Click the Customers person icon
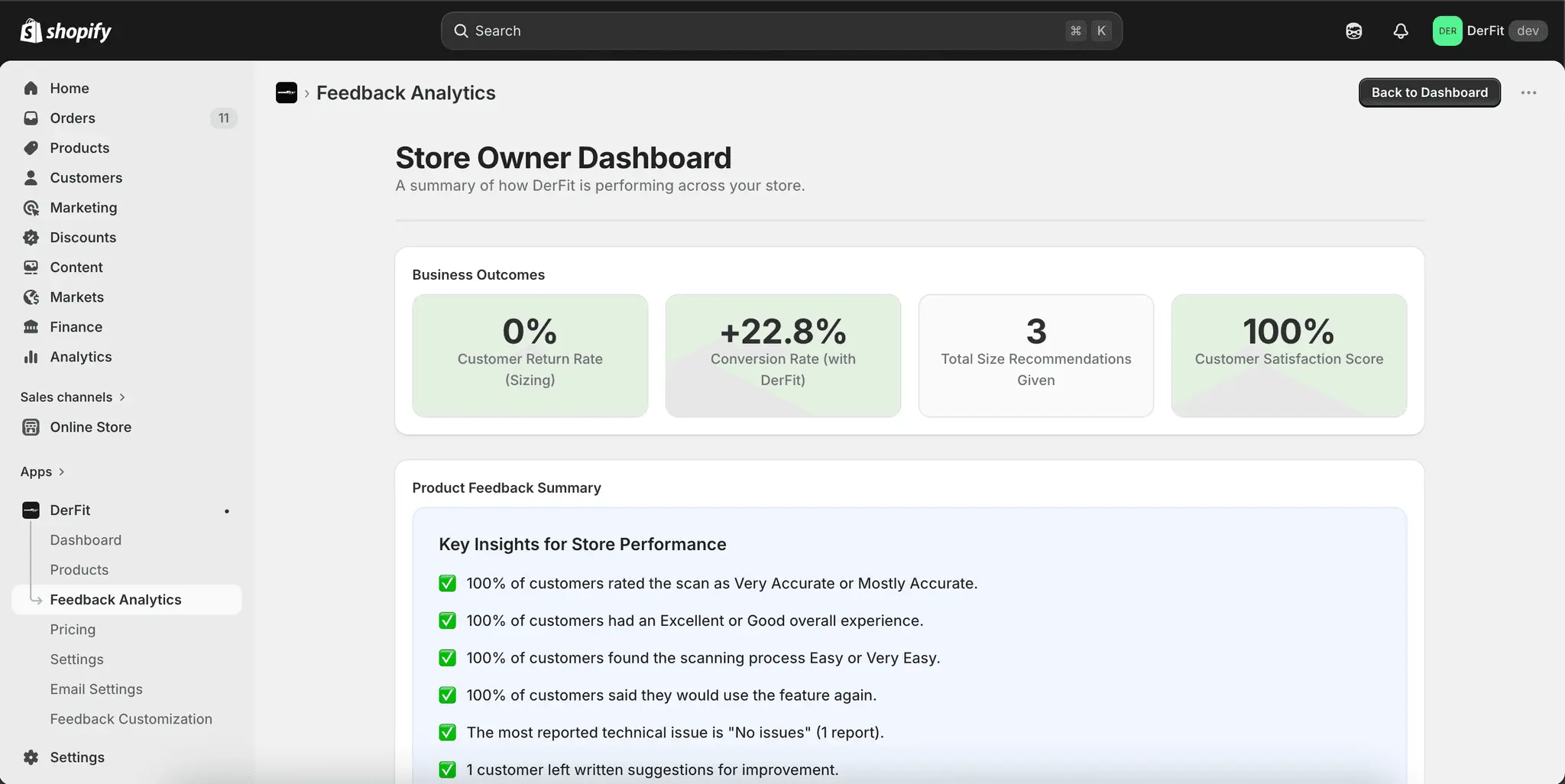The width and height of the screenshot is (1565, 784). [x=31, y=177]
